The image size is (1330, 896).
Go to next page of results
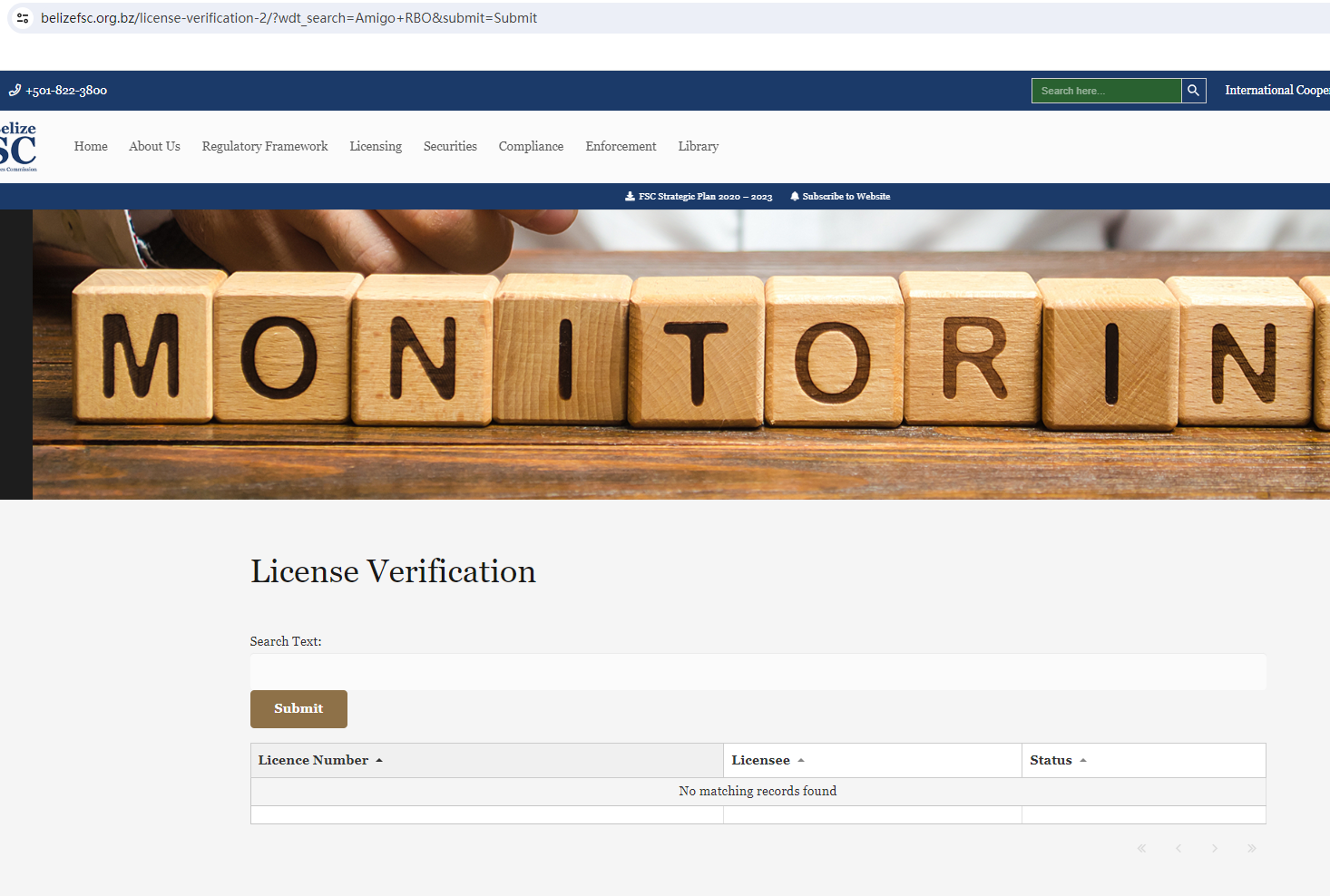[x=1215, y=849]
